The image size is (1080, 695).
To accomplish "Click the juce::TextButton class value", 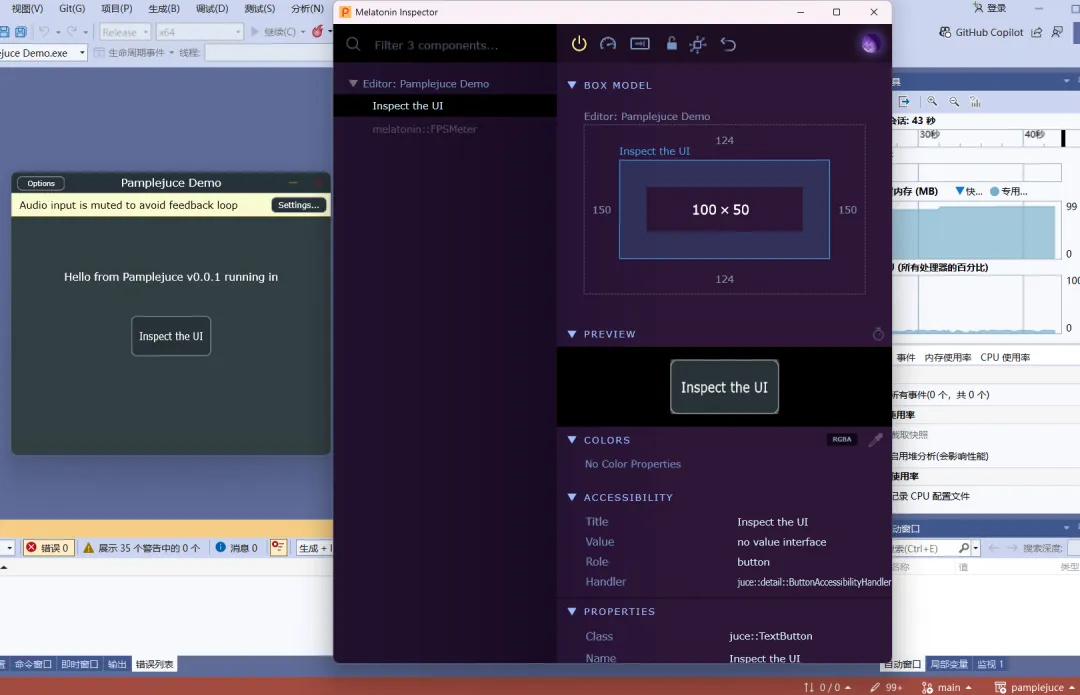I will pyautogui.click(x=770, y=636).
